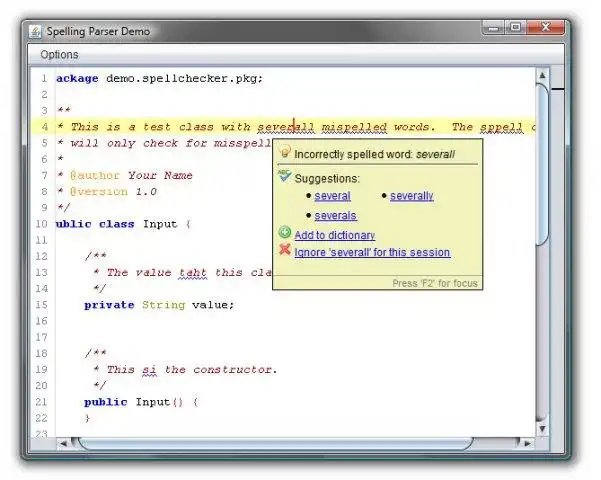Click the error marker strip beside scrollbar

click(x=558, y=89)
